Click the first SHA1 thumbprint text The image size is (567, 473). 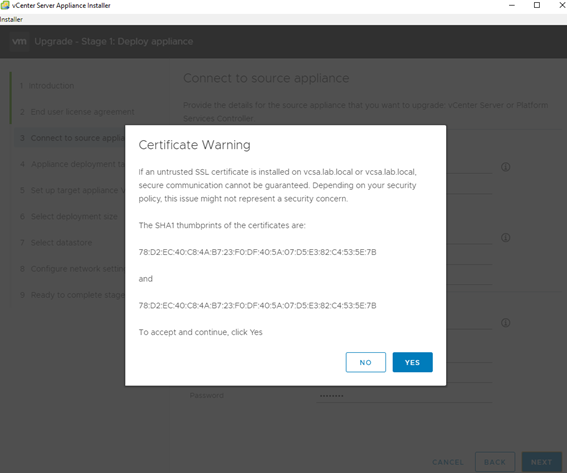(257, 252)
